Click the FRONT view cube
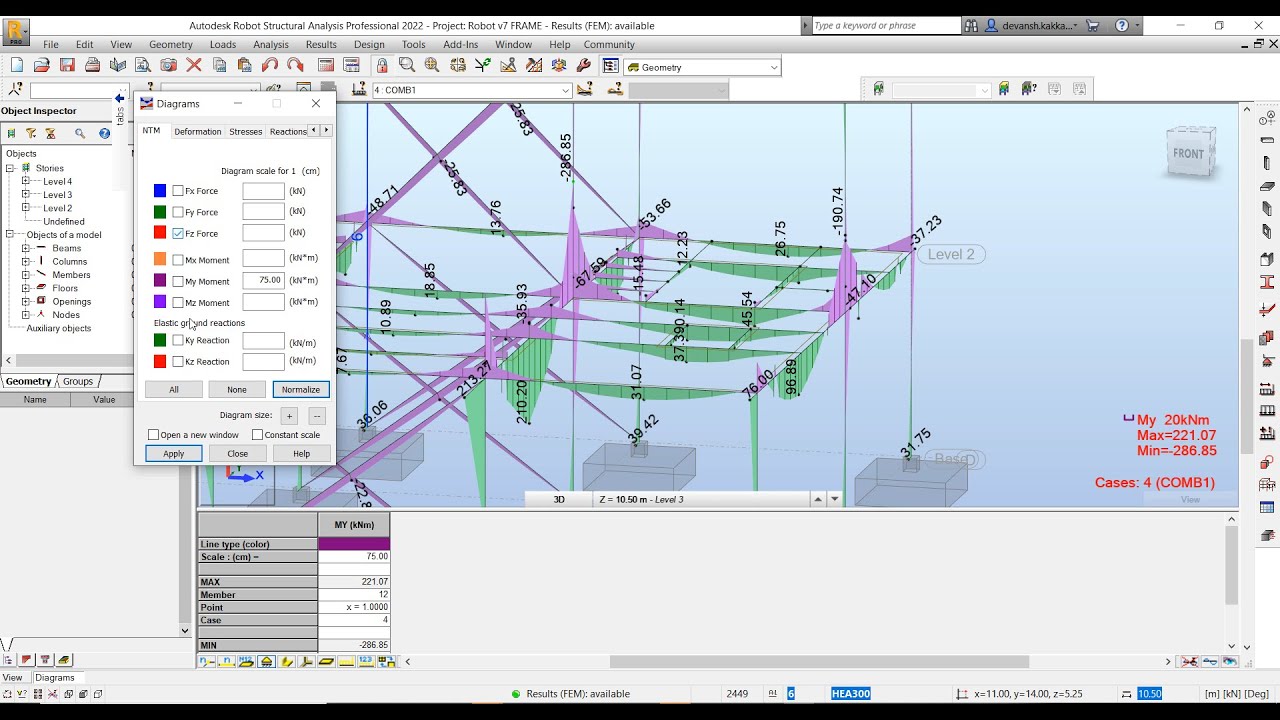The image size is (1280, 720). 1190,153
